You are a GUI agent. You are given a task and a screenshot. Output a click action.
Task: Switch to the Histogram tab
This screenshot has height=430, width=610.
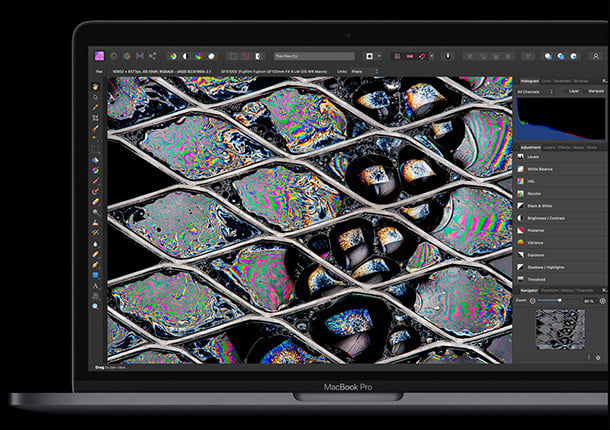point(529,81)
